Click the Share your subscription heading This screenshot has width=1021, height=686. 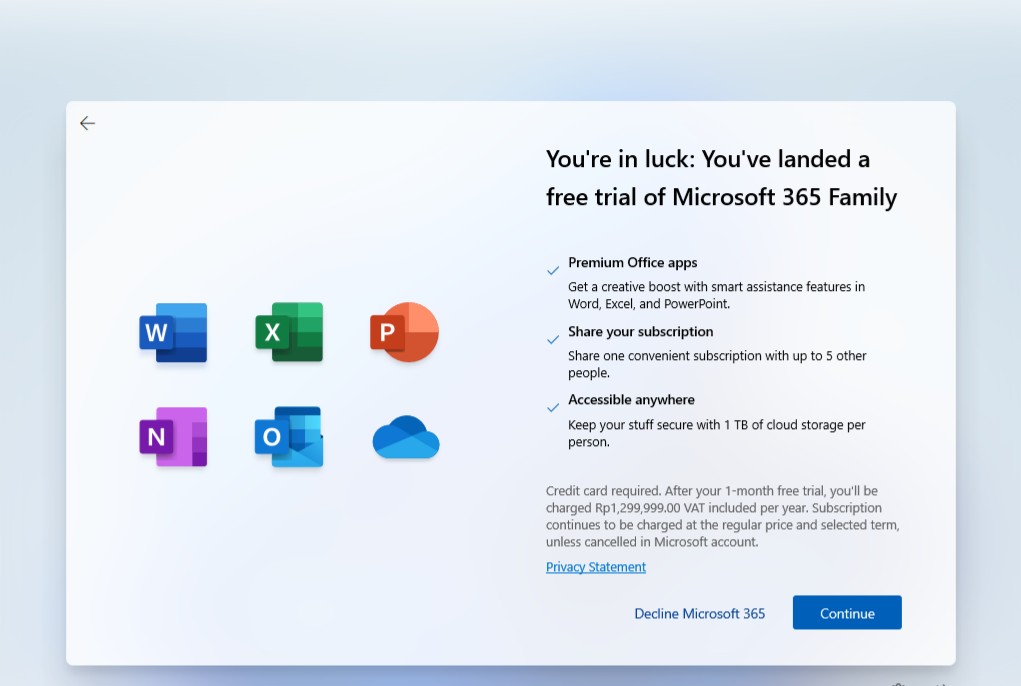(641, 331)
